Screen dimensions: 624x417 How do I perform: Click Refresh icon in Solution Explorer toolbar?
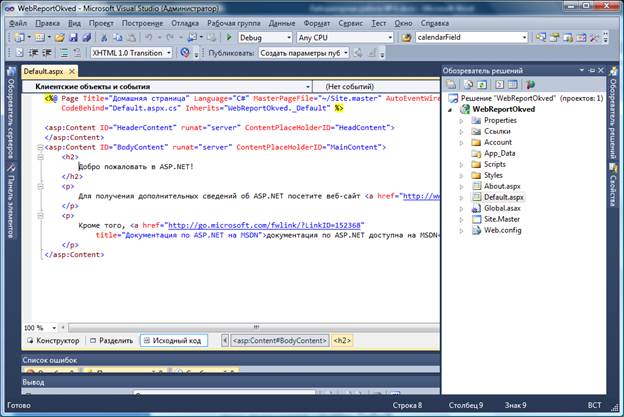(x=482, y=84)
